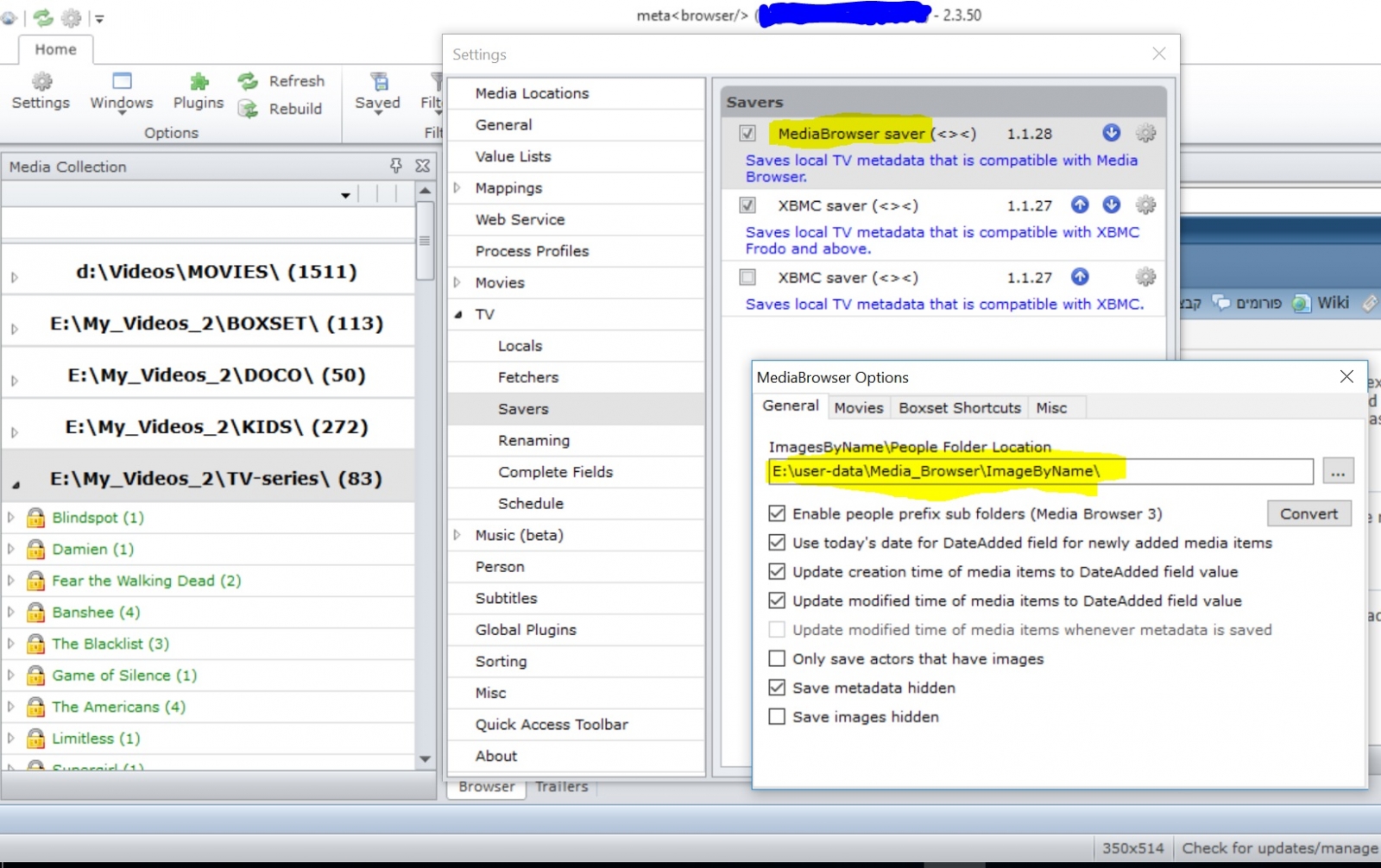The width and height of the screenshot is (1381, 868).
Task: Click the Windows ribbon icon
Action: [x=122, y=81]
